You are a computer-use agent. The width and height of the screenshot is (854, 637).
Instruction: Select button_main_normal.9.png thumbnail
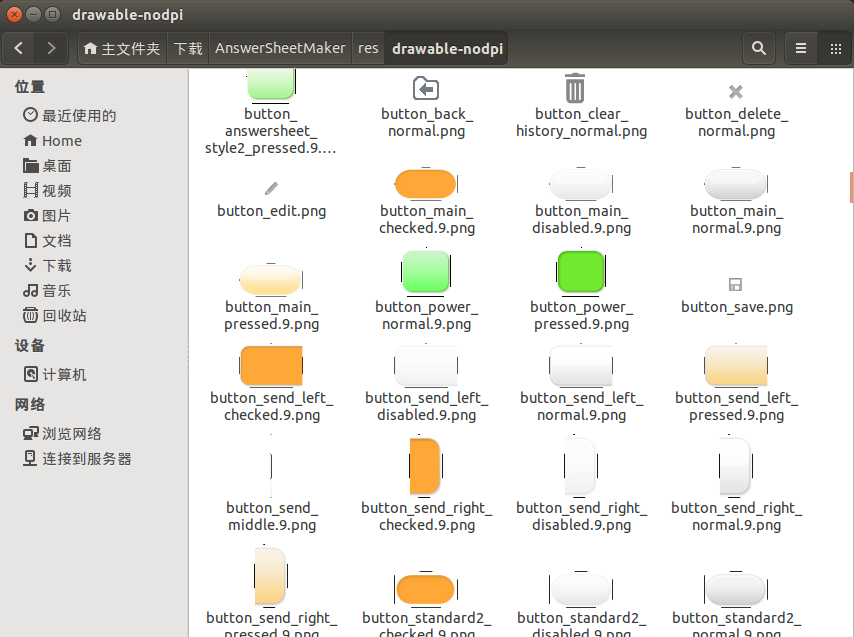point(736,184)
